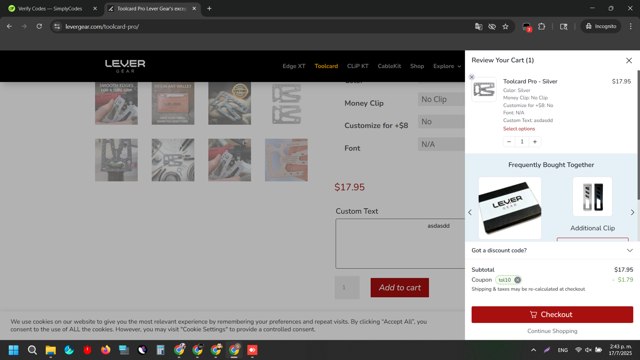Click the product page quantity field
The image size is (640, 360).
click(347, 287)
